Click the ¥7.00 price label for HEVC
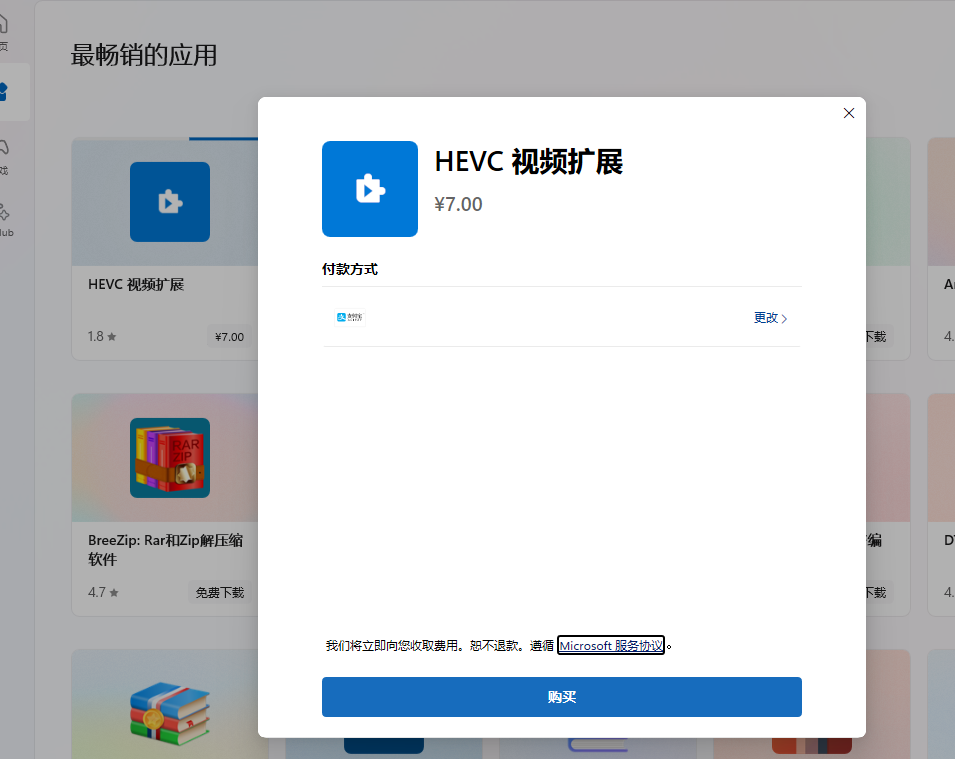The height and width of the screenshot is (759, 955). point(458,204)
